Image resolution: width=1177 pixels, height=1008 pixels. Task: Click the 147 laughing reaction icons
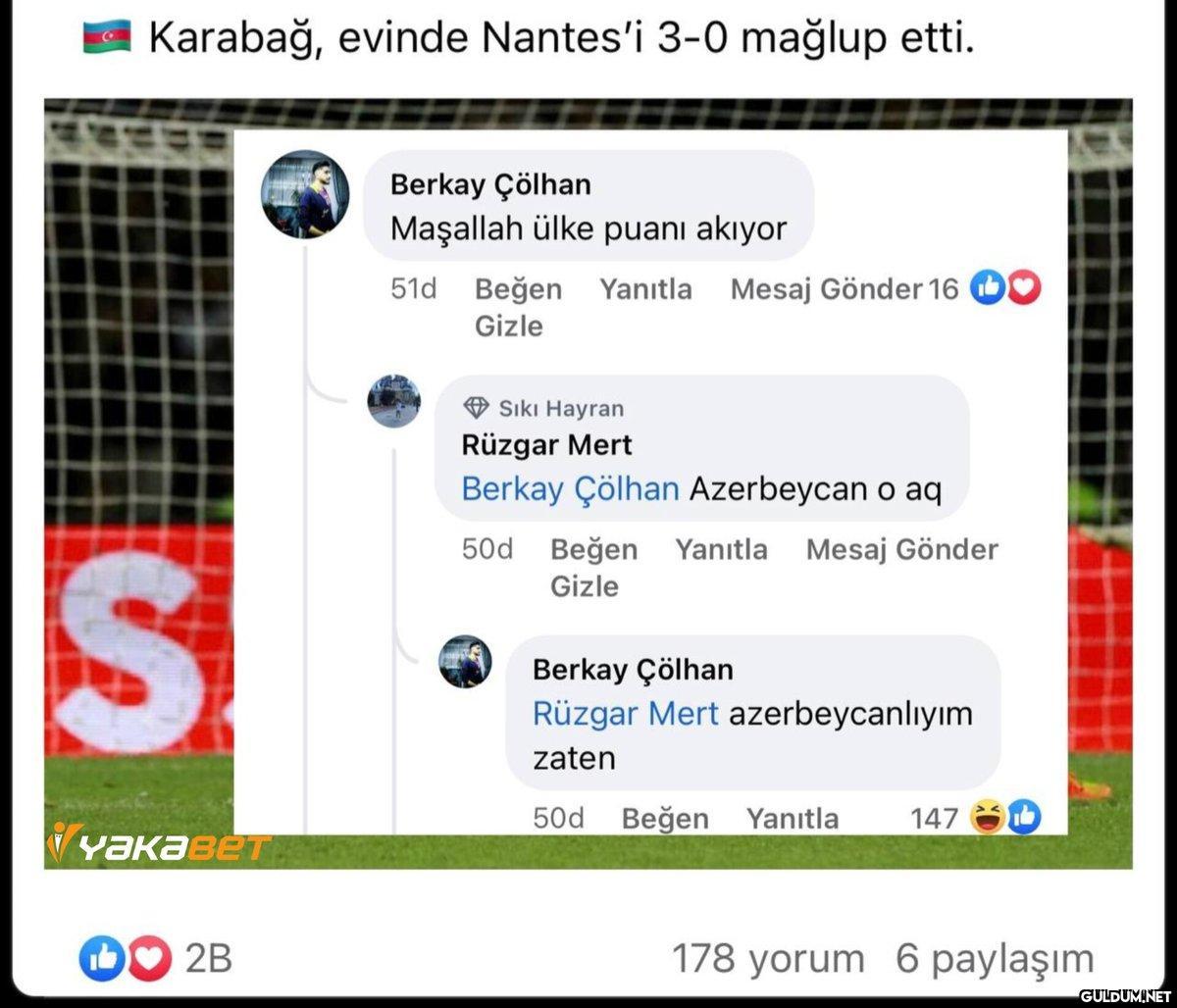1004,816
